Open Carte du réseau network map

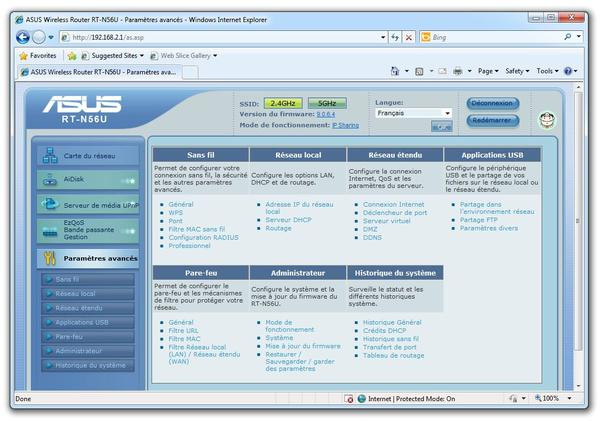pos(88,155)
